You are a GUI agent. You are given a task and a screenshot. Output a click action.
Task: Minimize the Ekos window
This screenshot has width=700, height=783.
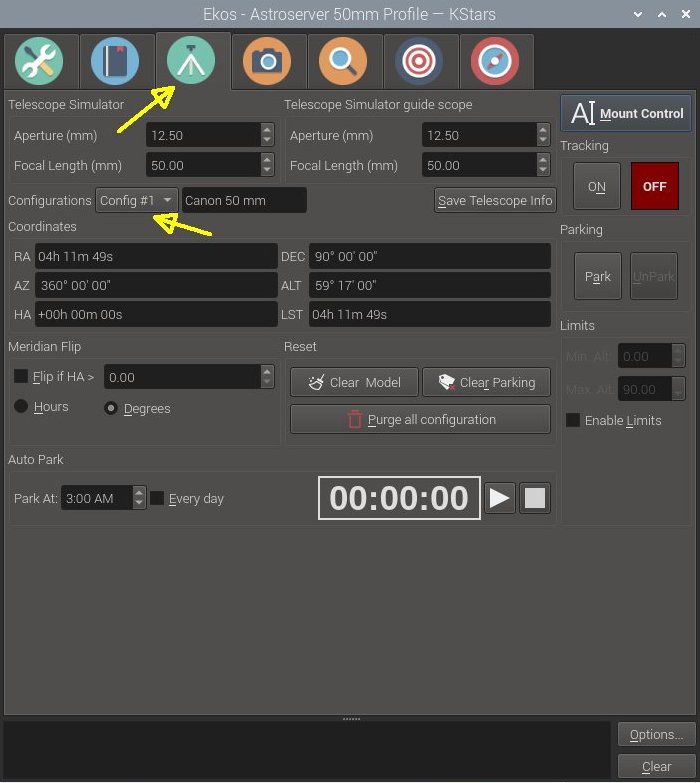coord(638,14)
